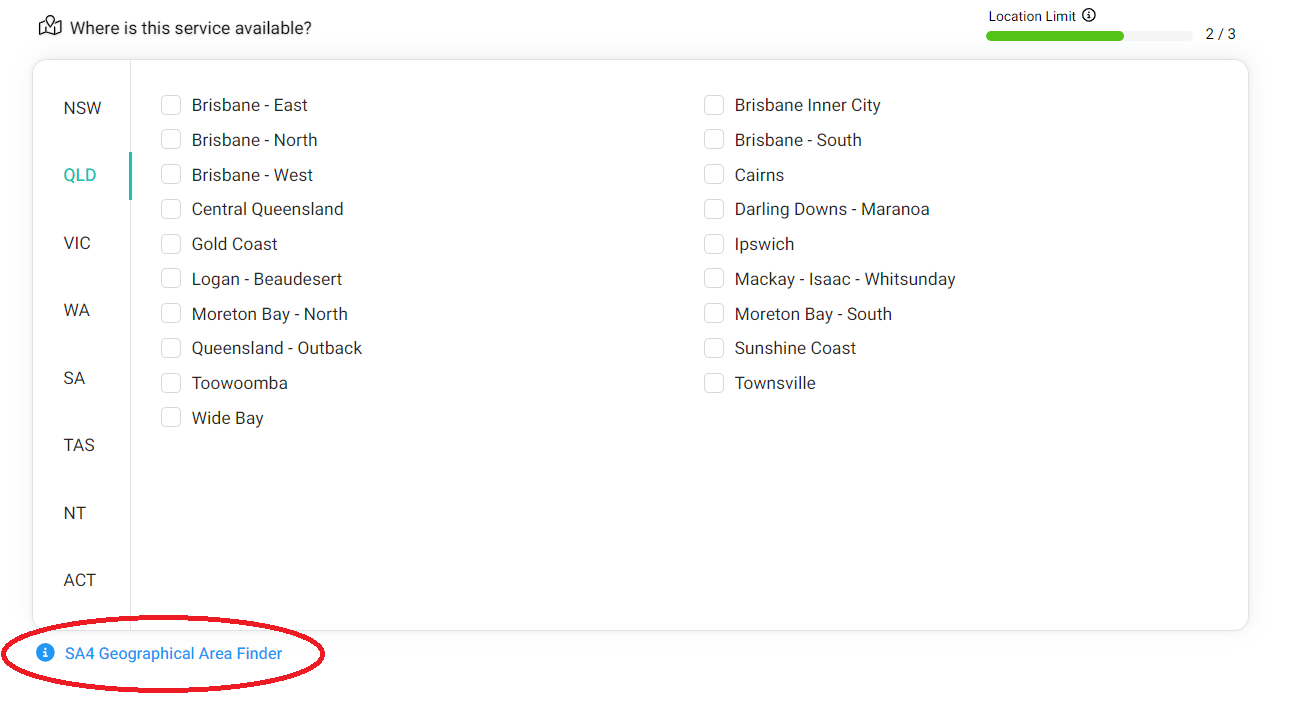
Task: Check the Brisbane Inner City checkbox
Action: [x=714, y=105]
